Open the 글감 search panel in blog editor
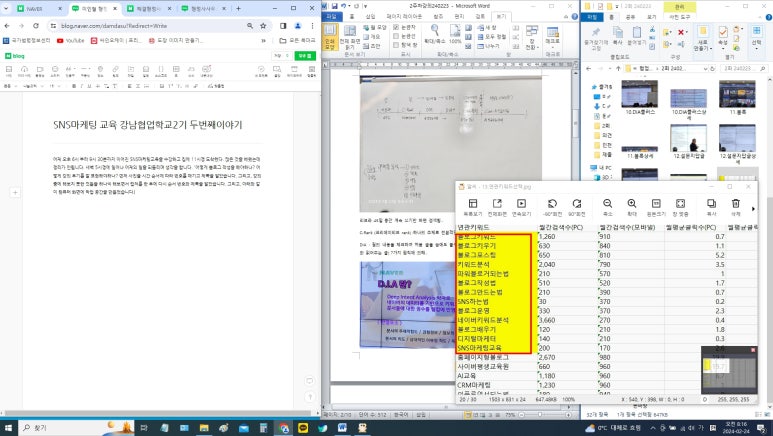Viewport: 773px width, 436px height. pyautogui.click(x=277, y=71)
